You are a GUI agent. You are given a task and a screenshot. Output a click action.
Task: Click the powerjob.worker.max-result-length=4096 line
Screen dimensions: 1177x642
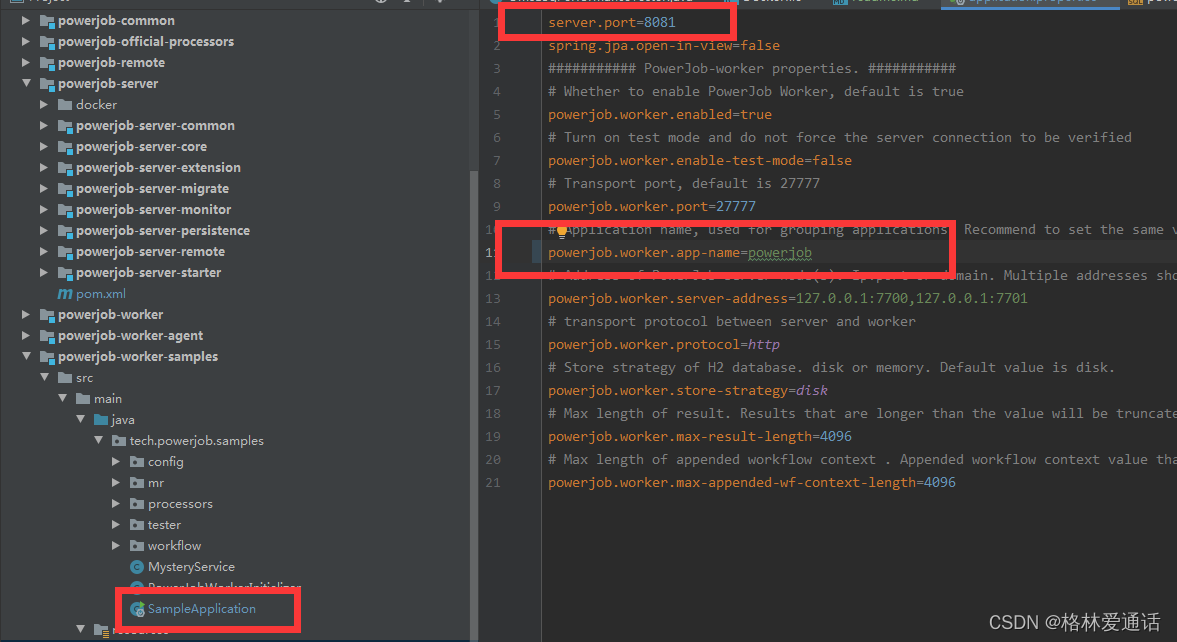700,436
